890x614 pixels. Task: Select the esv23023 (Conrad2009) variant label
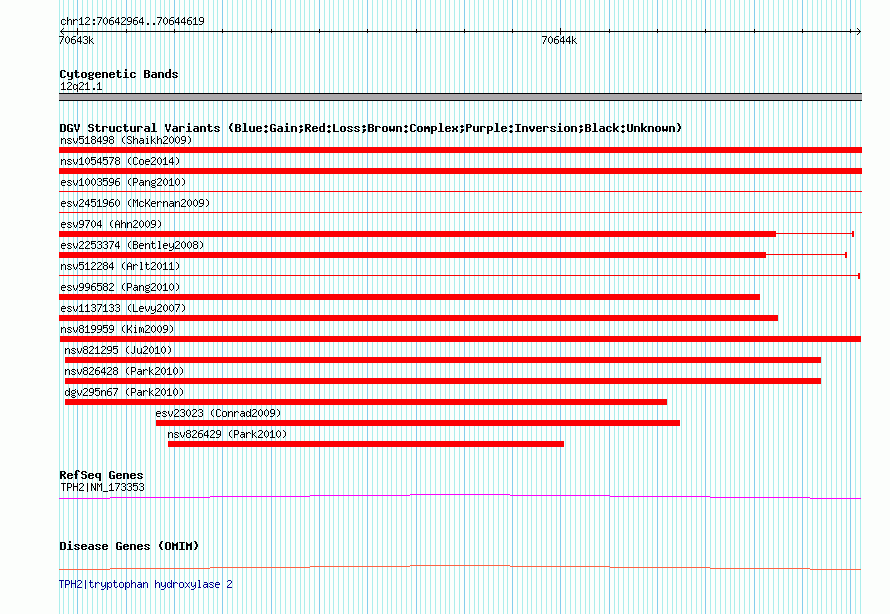219,413
